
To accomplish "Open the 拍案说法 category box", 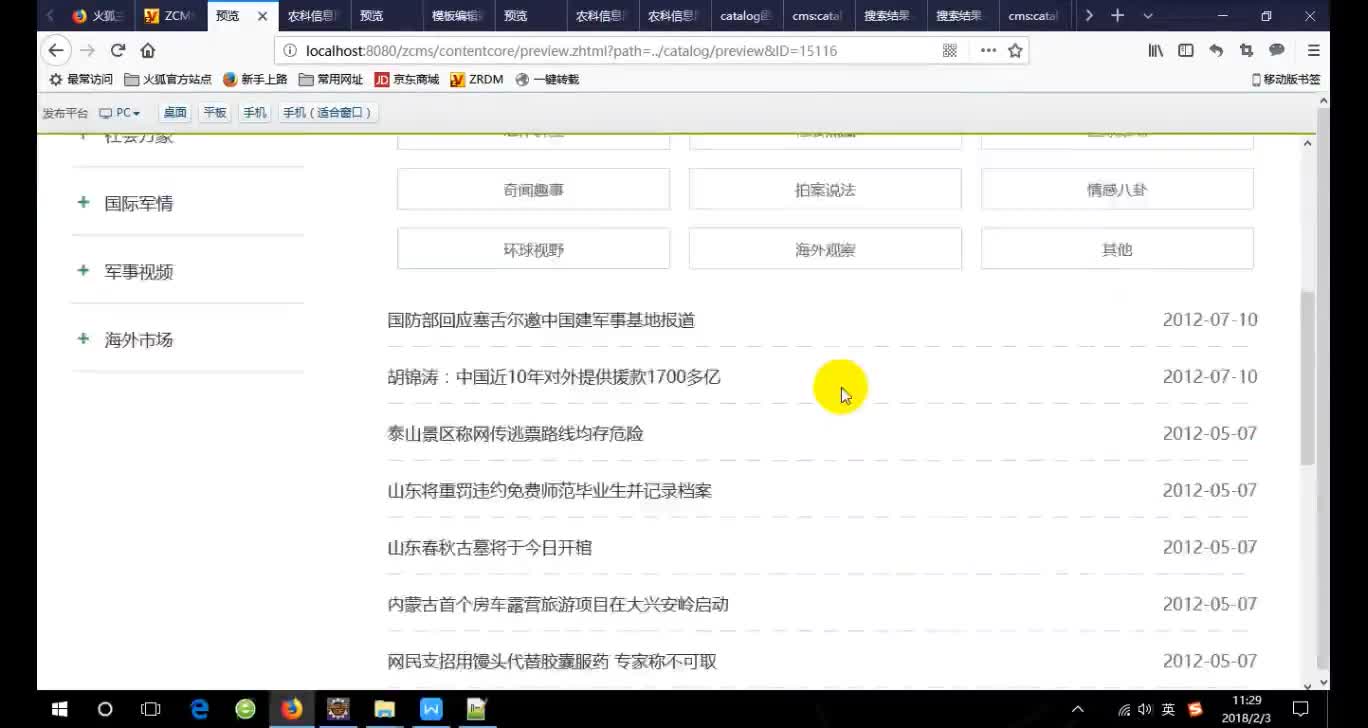I will click(x=825, y=189).
